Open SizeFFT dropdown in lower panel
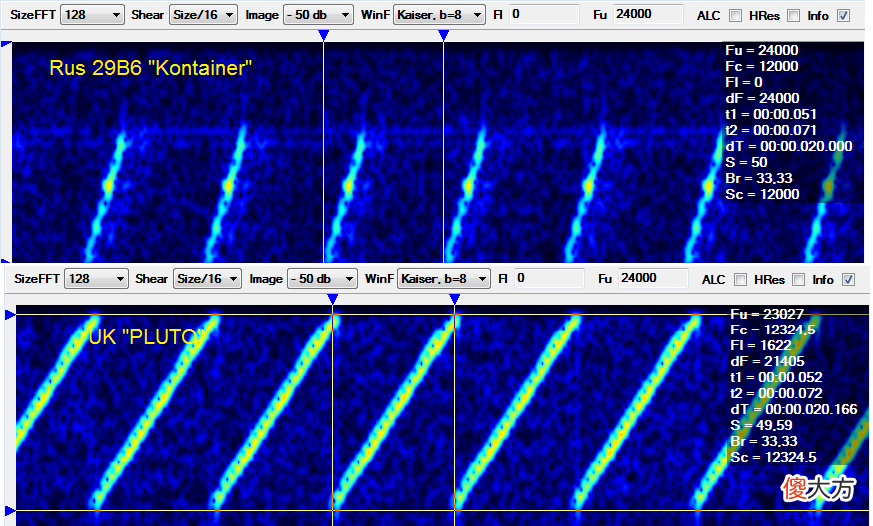This screenshot has height=526, width=873. pos(96,279)
